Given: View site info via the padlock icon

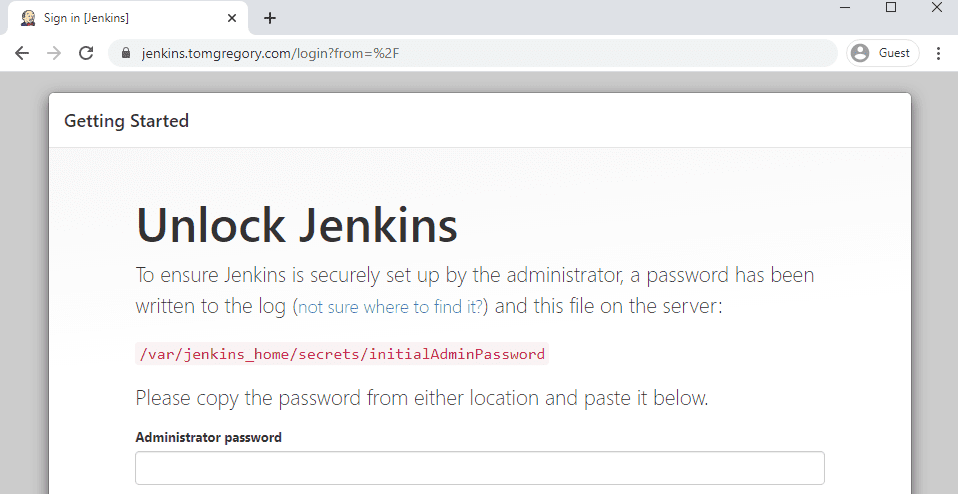Looking at the screenshot, I should tap(126, 53).
